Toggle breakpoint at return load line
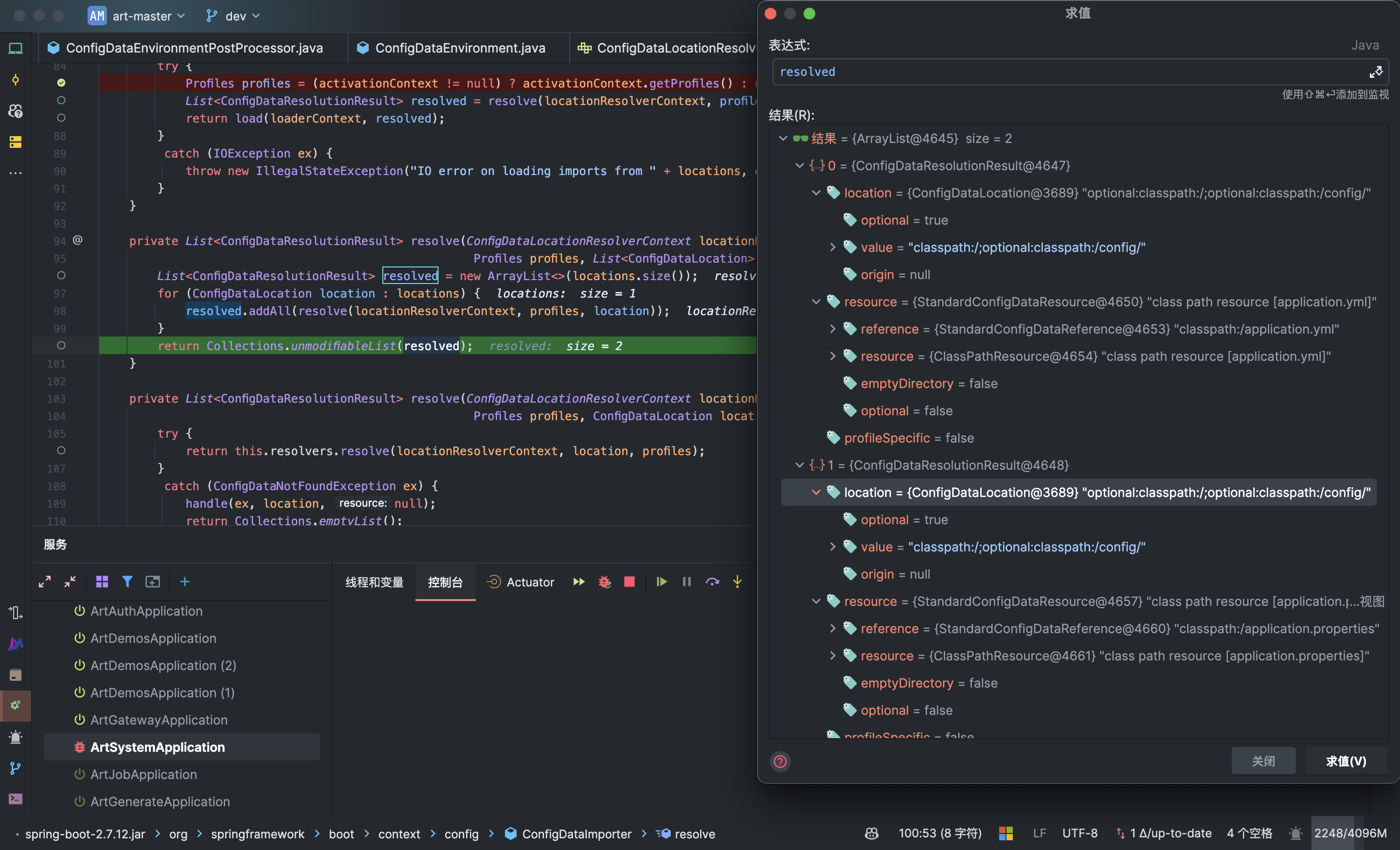Viewport: 1400px width, 850px height. (61, 118)
